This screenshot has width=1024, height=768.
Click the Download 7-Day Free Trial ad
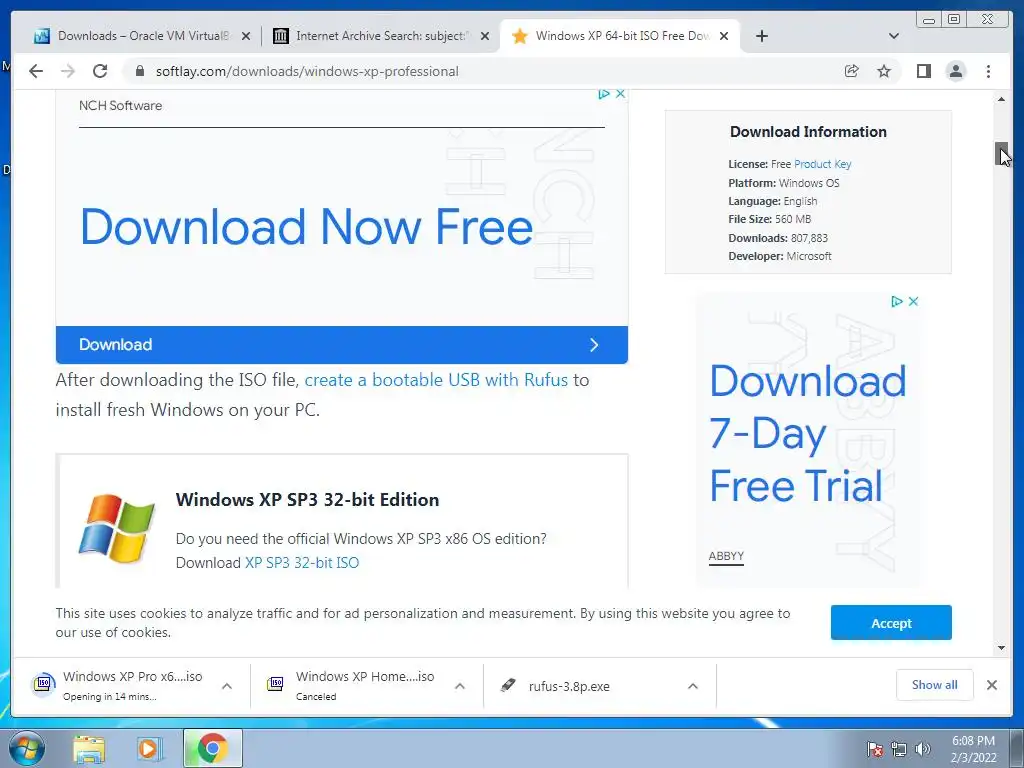tap(808, 434)
